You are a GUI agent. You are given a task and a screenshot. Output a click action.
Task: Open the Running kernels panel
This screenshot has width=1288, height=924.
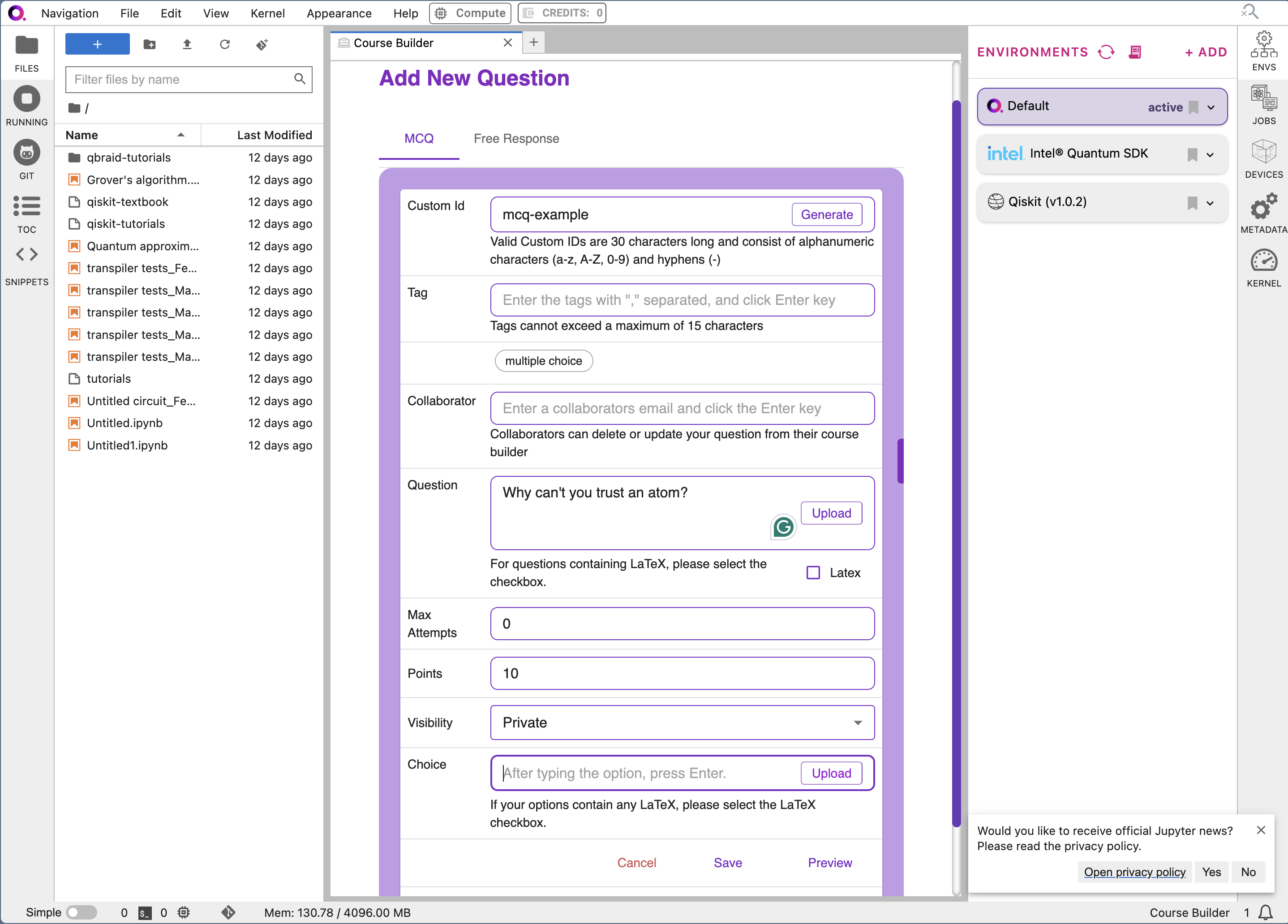click(27, 107)
